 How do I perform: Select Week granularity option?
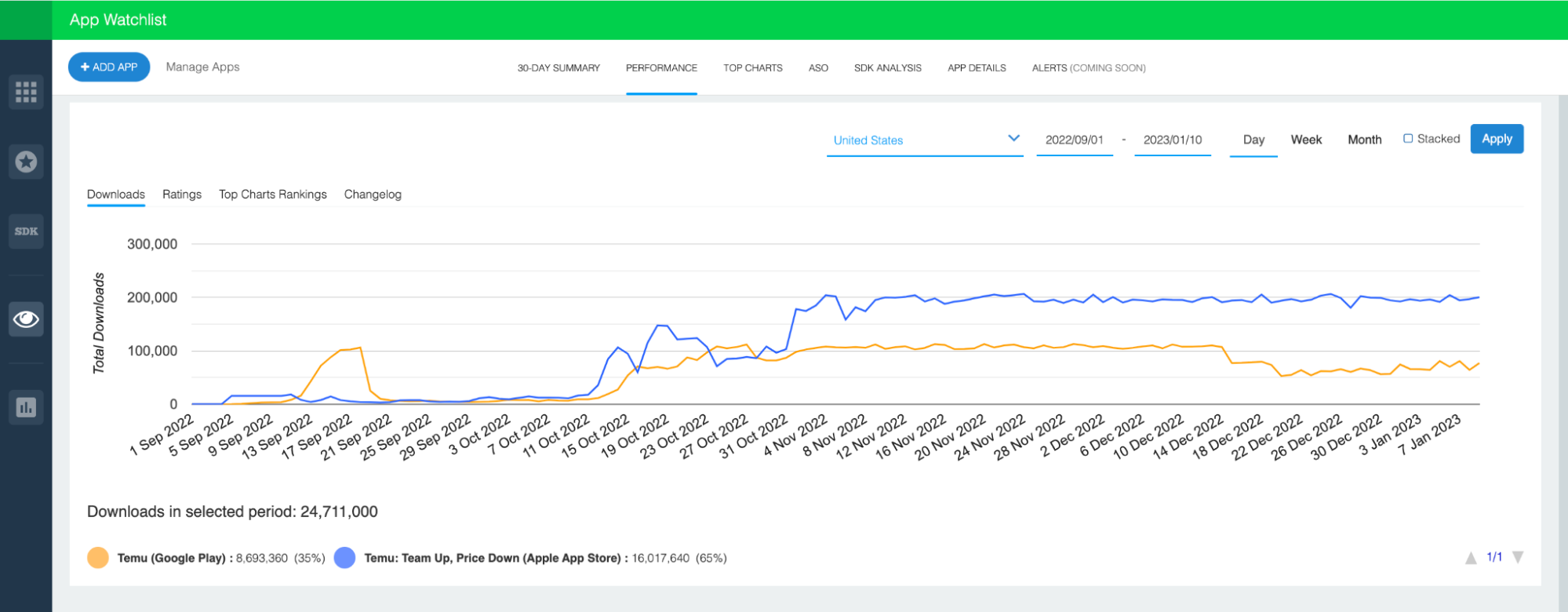pos(1306,140)
